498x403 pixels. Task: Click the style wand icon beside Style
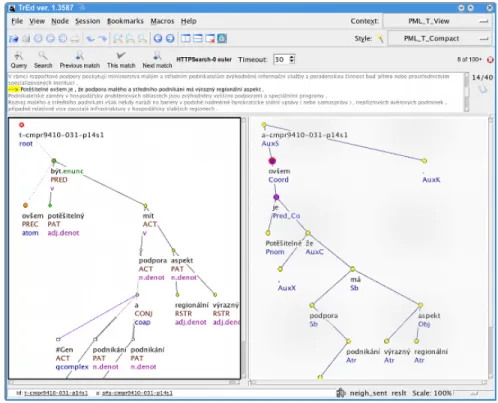click(380, 39)
